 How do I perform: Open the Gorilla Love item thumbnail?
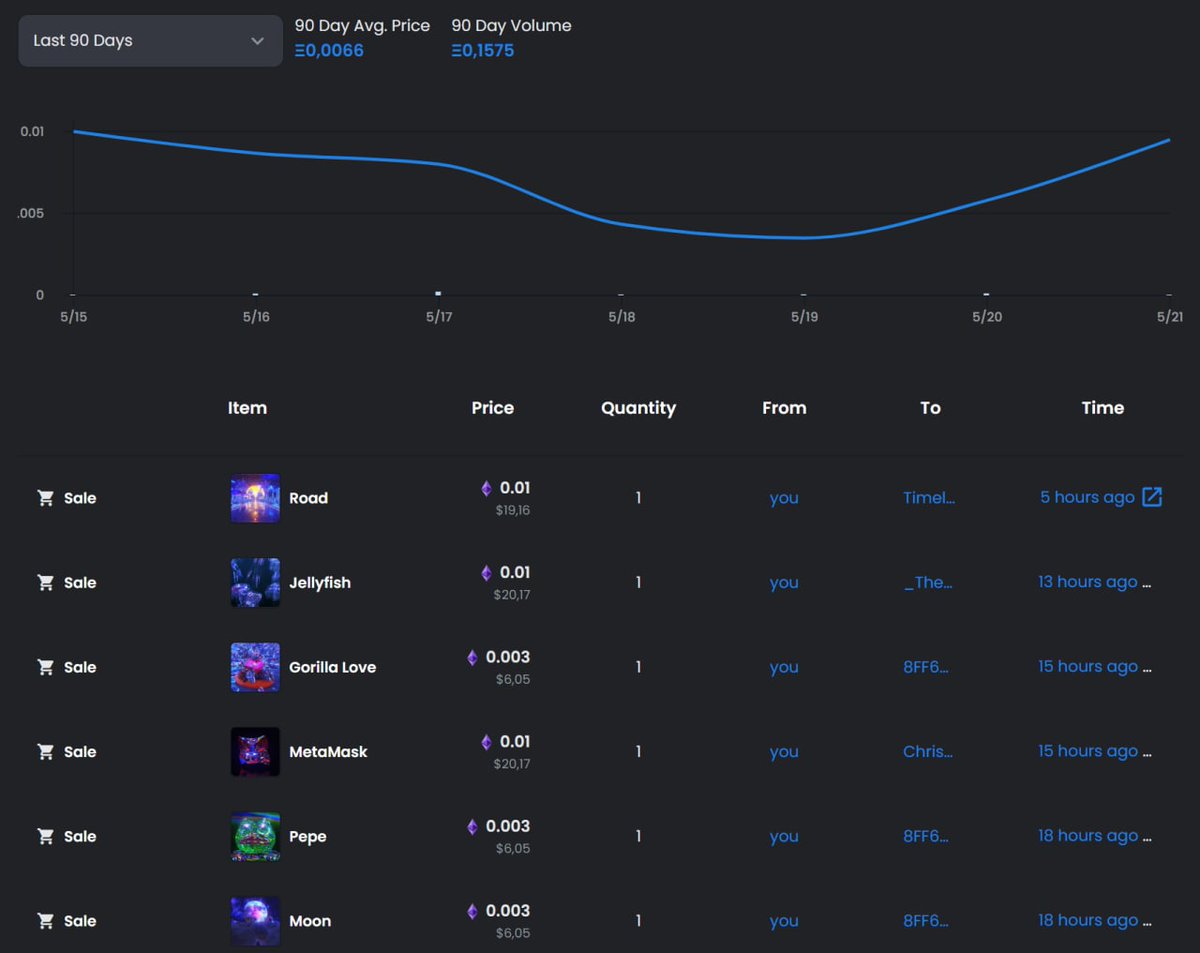tap(255, 667)
